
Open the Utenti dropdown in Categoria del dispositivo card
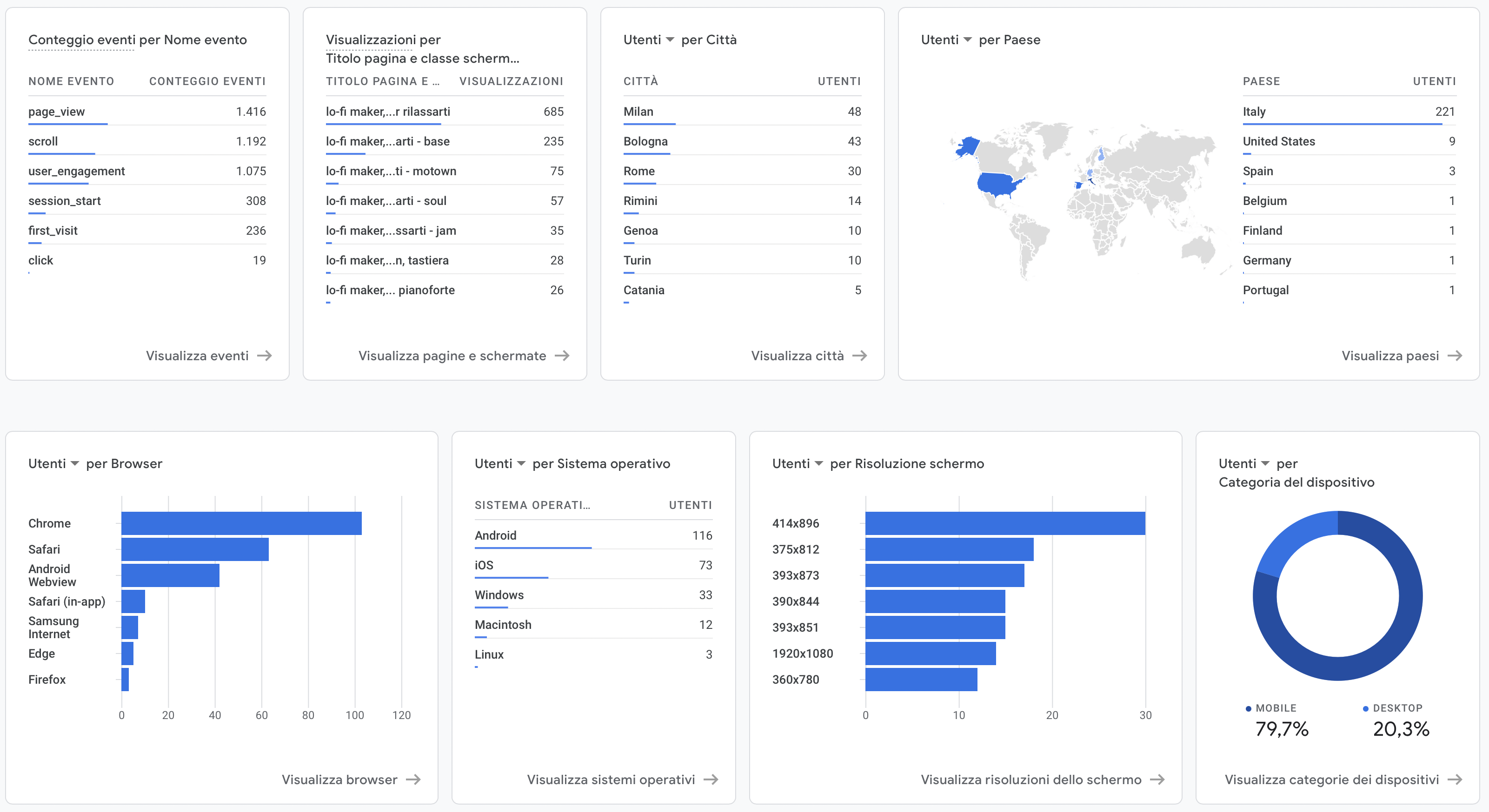point(1244,463)
